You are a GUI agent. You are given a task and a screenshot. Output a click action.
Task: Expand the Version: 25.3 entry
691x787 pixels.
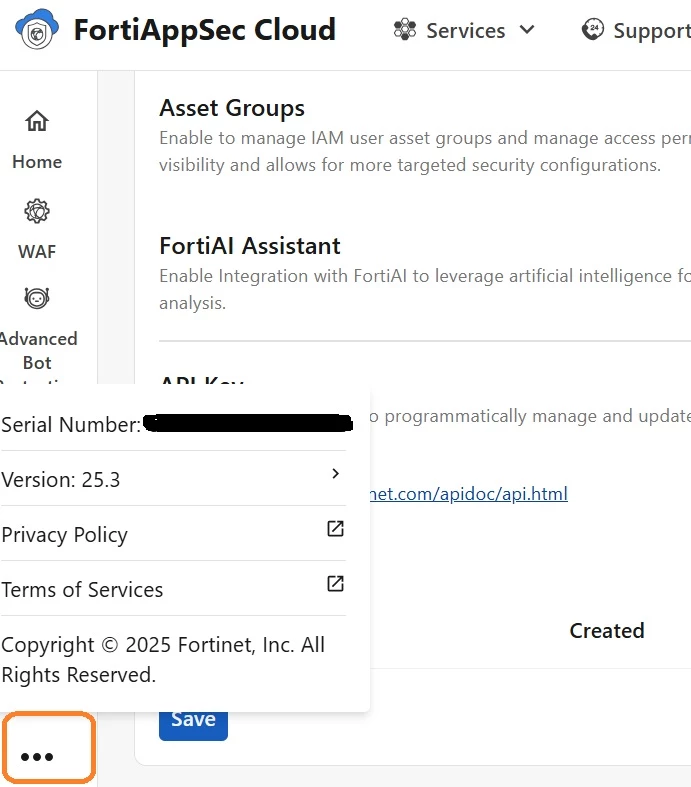tap(173, 479)
